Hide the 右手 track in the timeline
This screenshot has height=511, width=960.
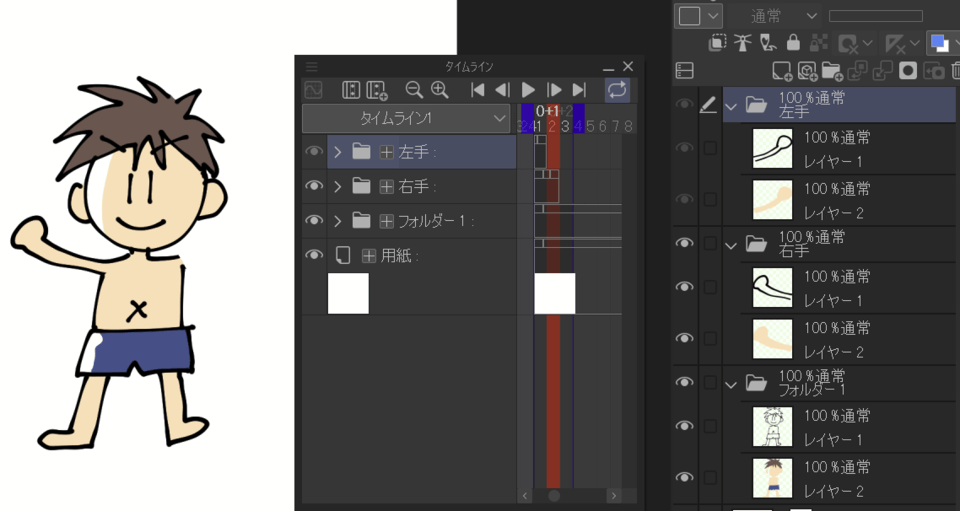coord(314,185)
